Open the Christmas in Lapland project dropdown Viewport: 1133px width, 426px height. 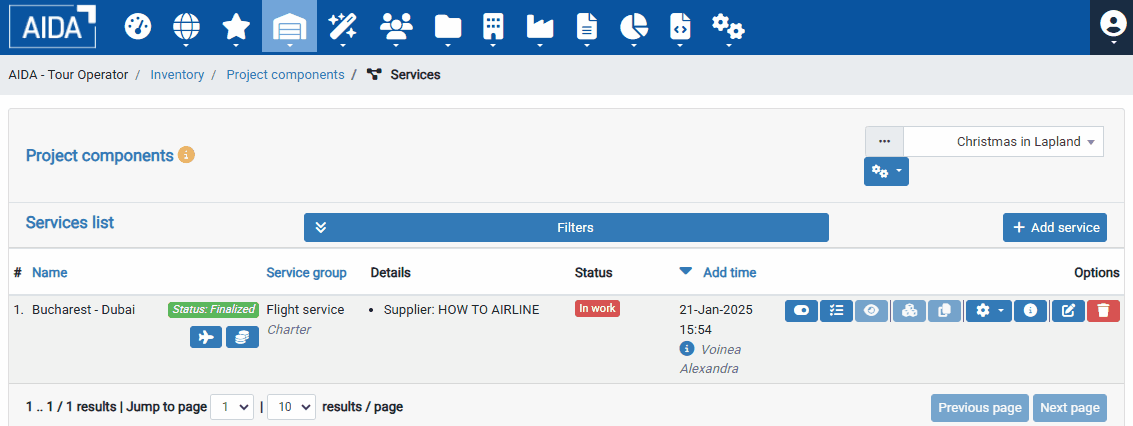(1004, 142)
